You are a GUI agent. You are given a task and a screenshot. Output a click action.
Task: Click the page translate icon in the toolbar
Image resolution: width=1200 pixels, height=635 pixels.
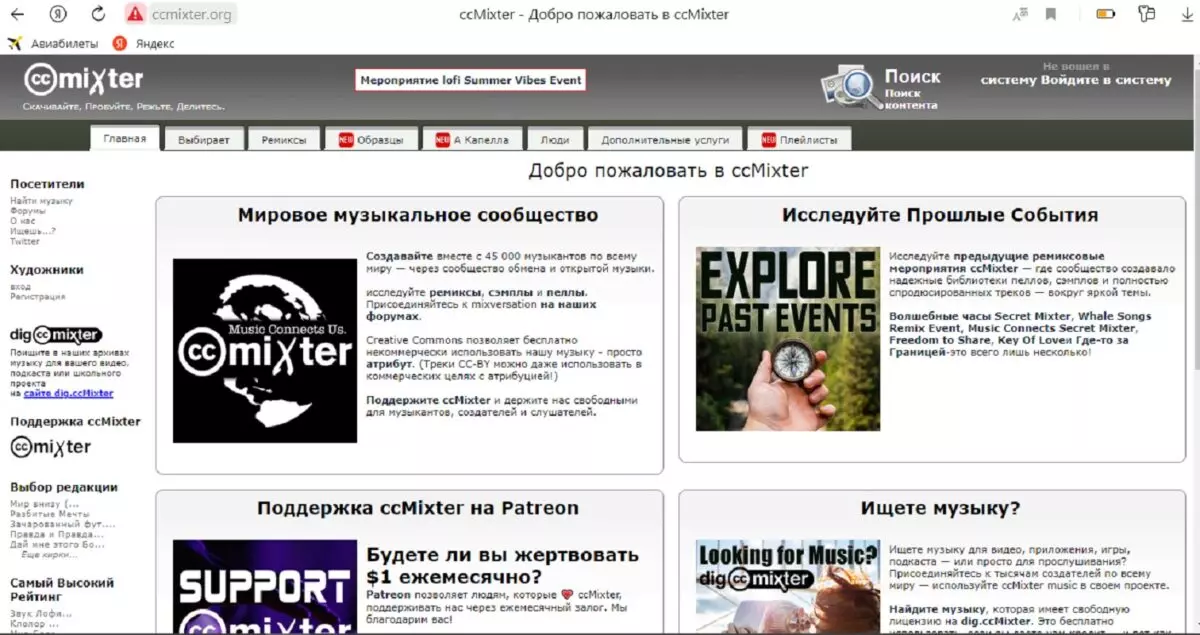coord(1019,14)
